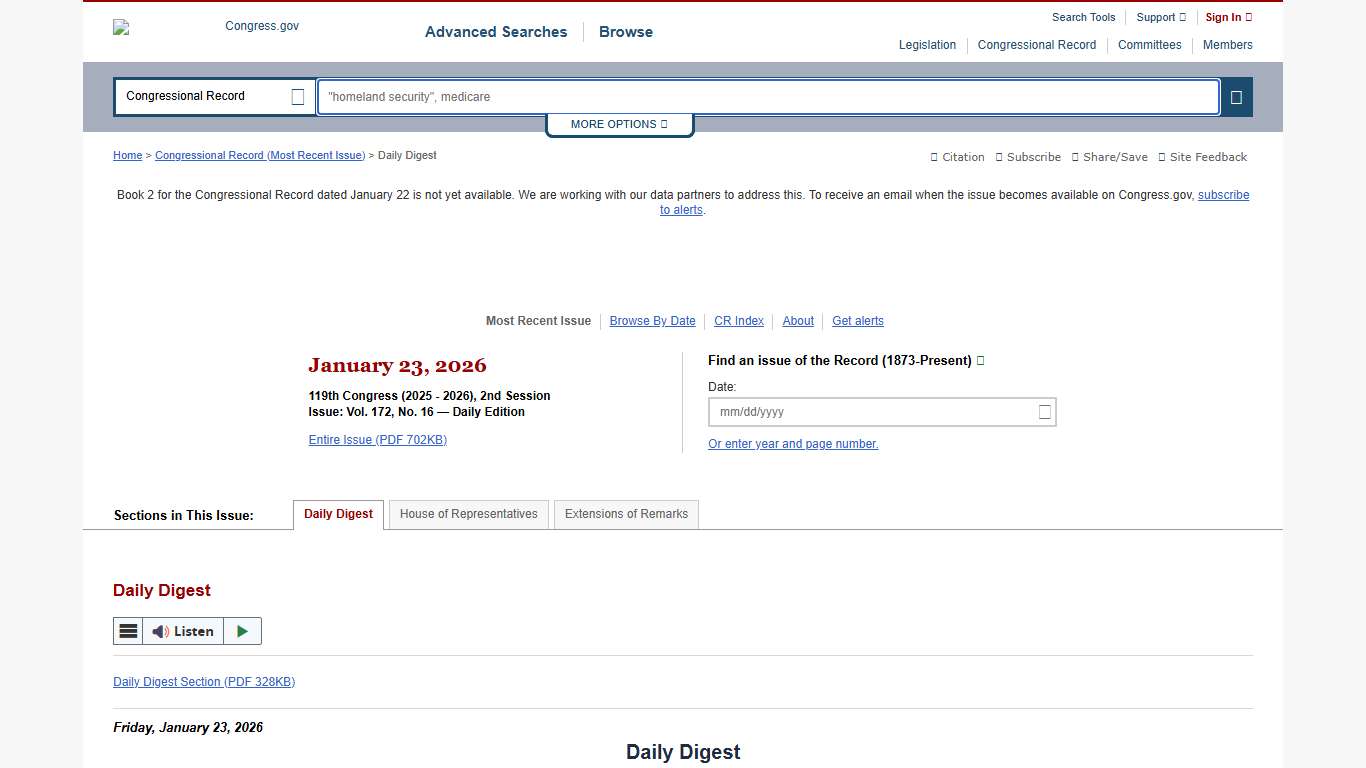1366x768 pixels.
Task: Switch to the House of Representatives tab
Action: [x=468, y=513]
